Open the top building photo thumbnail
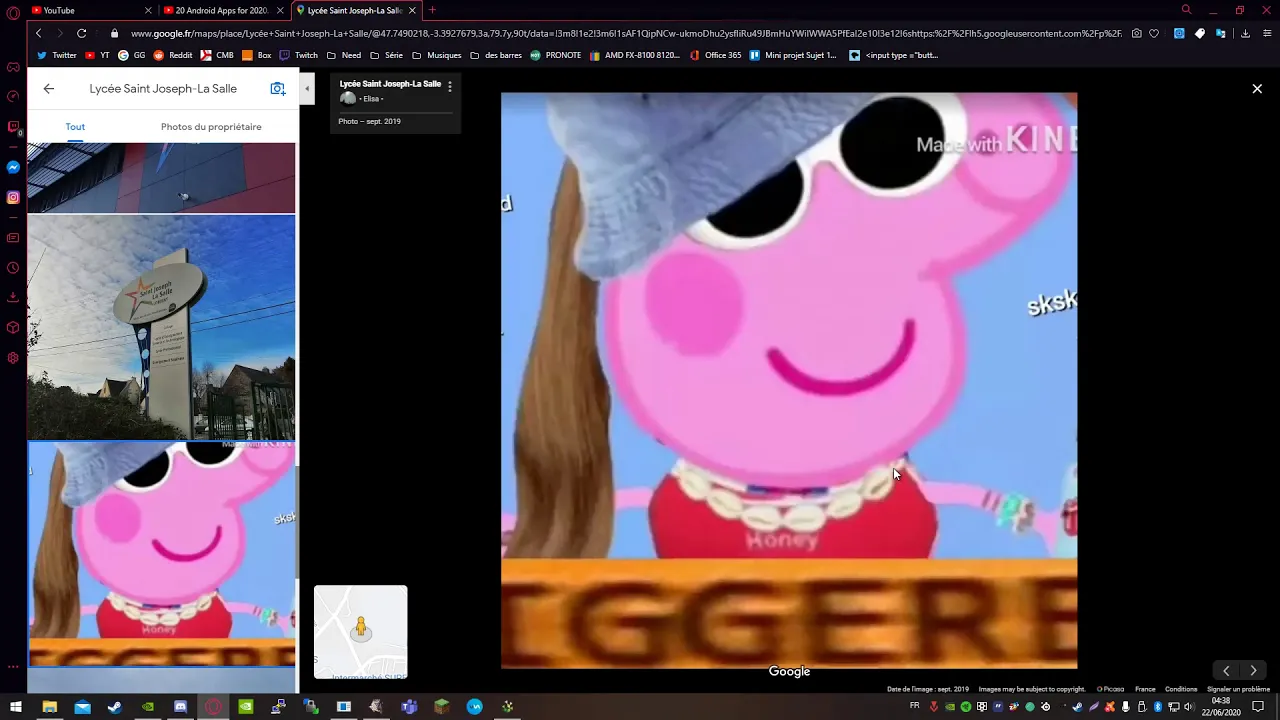 pos(161,177)
